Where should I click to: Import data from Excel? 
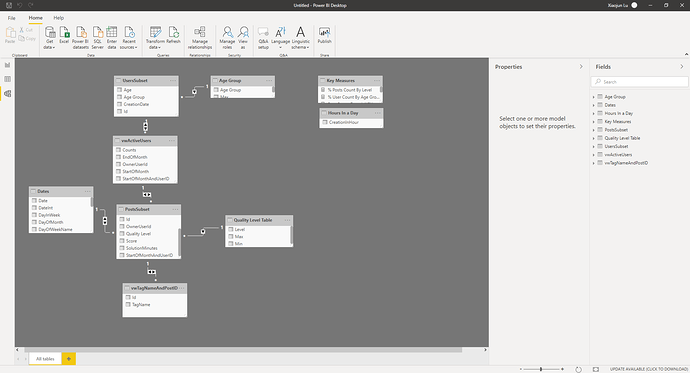point(64,35)
